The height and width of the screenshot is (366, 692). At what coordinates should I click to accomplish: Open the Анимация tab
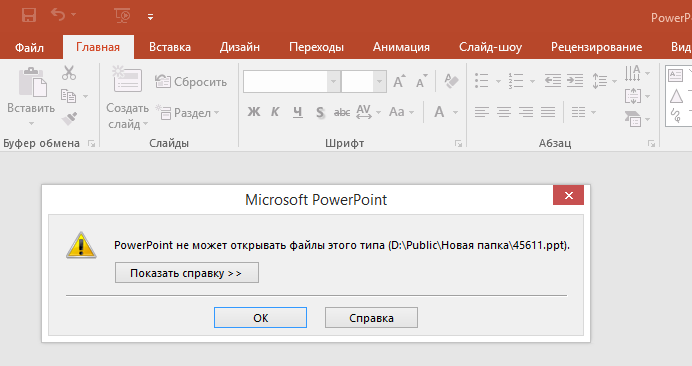pyautogui.click(x=401, y=47)
